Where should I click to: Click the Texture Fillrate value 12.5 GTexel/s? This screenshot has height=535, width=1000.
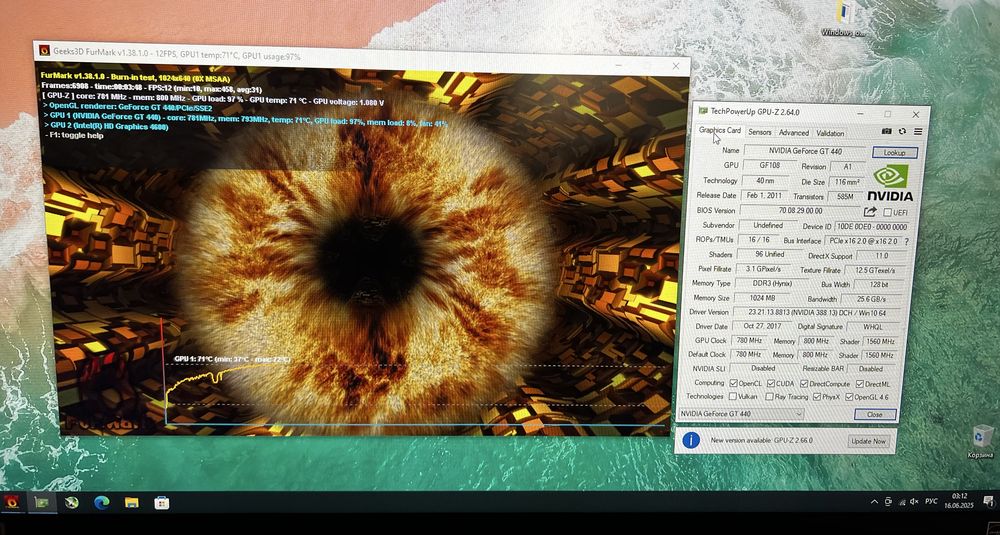point(874,270)
